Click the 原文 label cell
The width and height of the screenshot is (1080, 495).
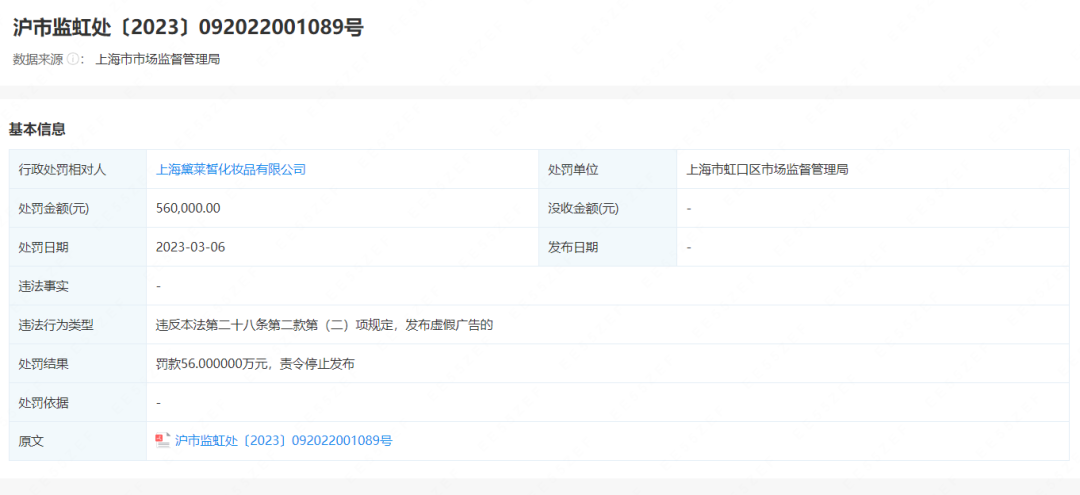pyautogui.click(x=78, y=441)
